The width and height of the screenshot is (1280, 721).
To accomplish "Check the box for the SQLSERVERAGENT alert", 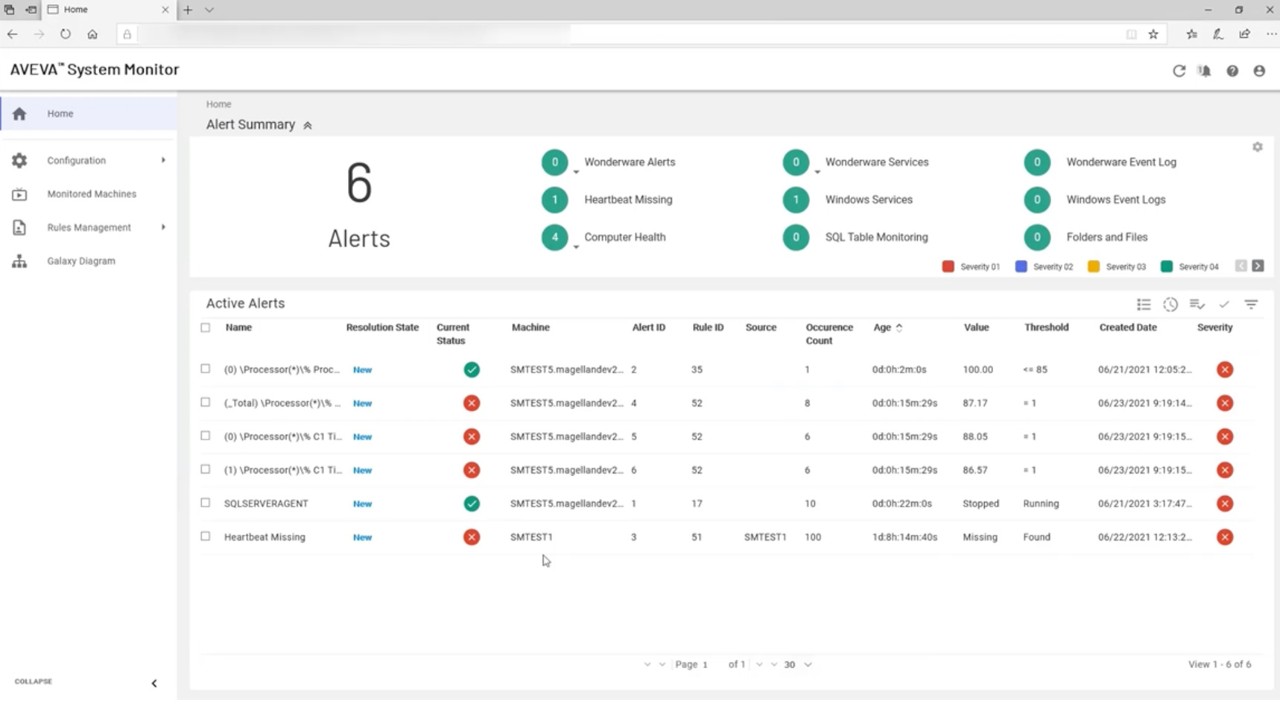I will pyautogui.click(x=206, y=503).
